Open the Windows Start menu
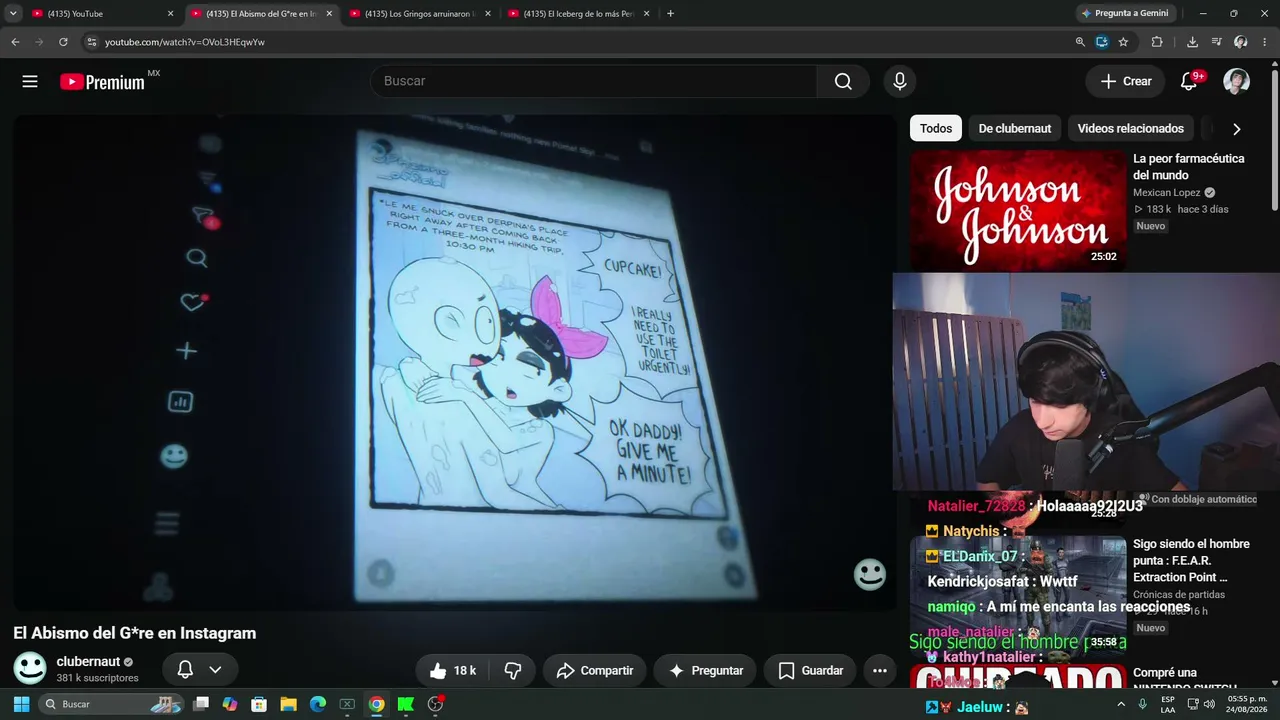The height and width of the screenshot is (720, 1280). pos(21,704)
